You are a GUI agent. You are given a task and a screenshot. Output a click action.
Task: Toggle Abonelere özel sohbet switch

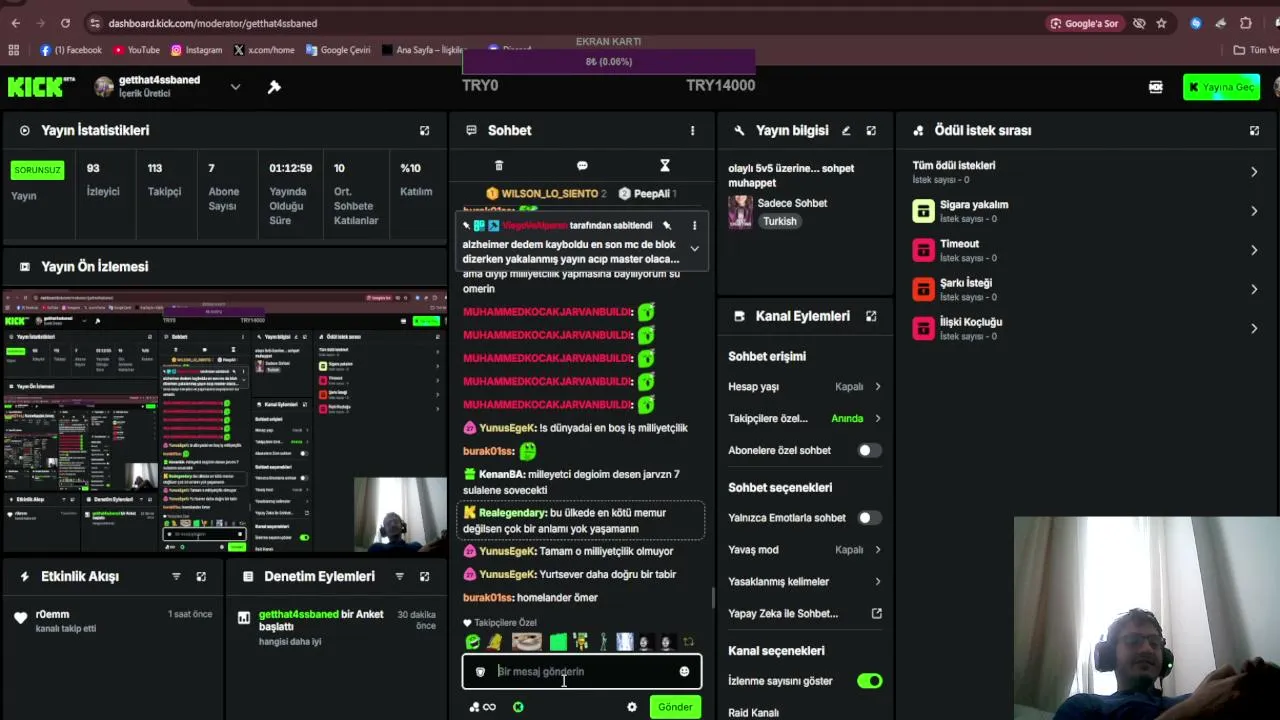tap(870, 451)
